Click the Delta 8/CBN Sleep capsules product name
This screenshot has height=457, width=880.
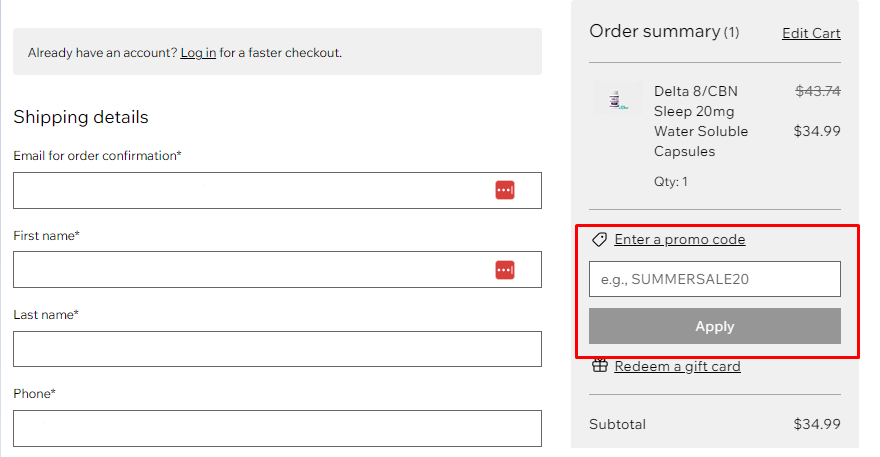(x=701, y=121)
